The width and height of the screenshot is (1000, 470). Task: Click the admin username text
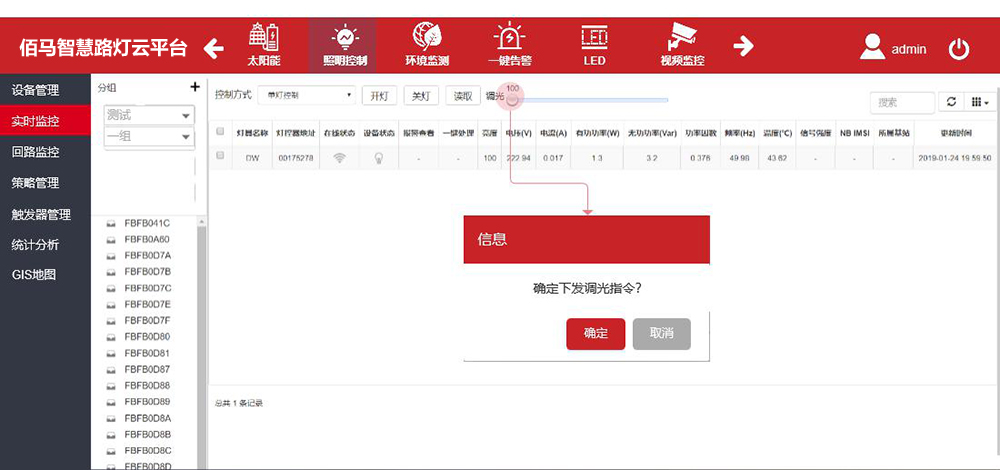tap(909, 49)
